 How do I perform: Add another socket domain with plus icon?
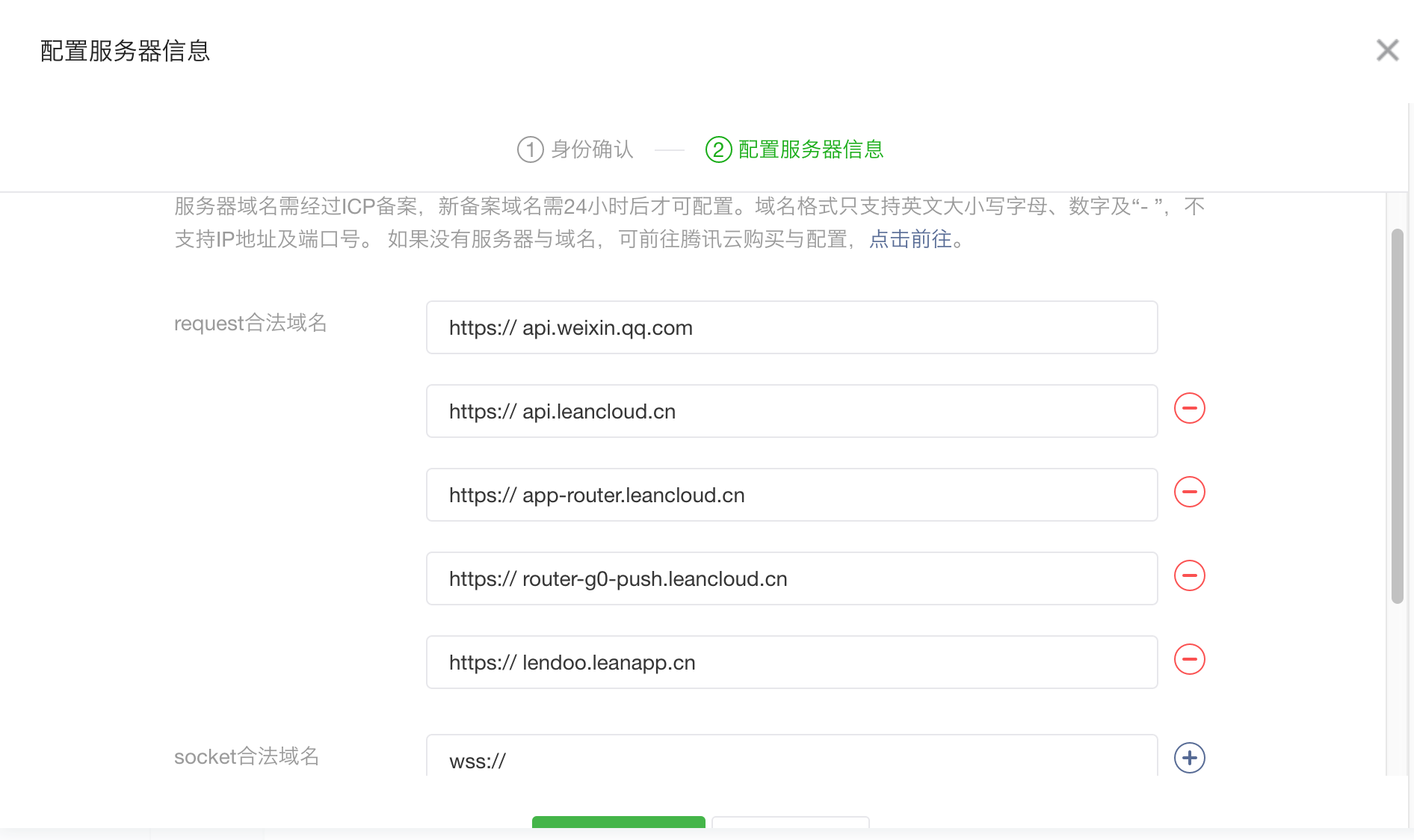point(1189,758)
